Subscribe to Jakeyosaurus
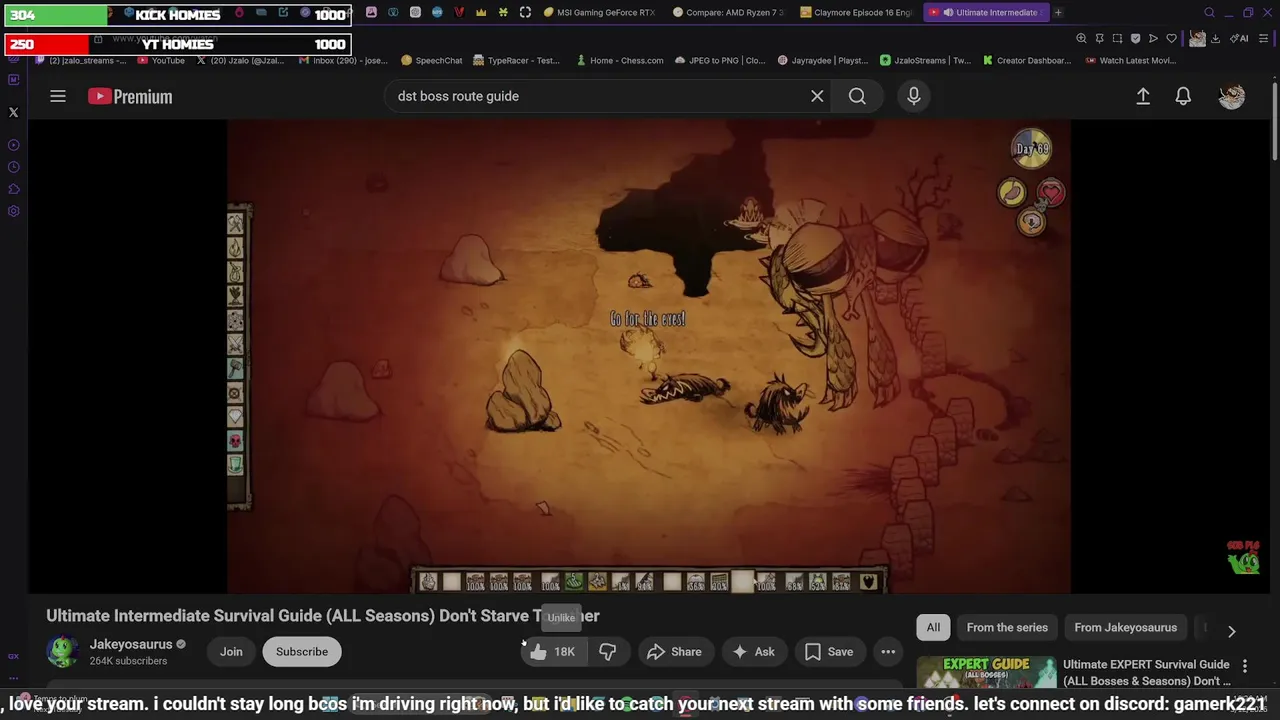This screenshot has width=1280, height=720. click(x=302, y=652)
